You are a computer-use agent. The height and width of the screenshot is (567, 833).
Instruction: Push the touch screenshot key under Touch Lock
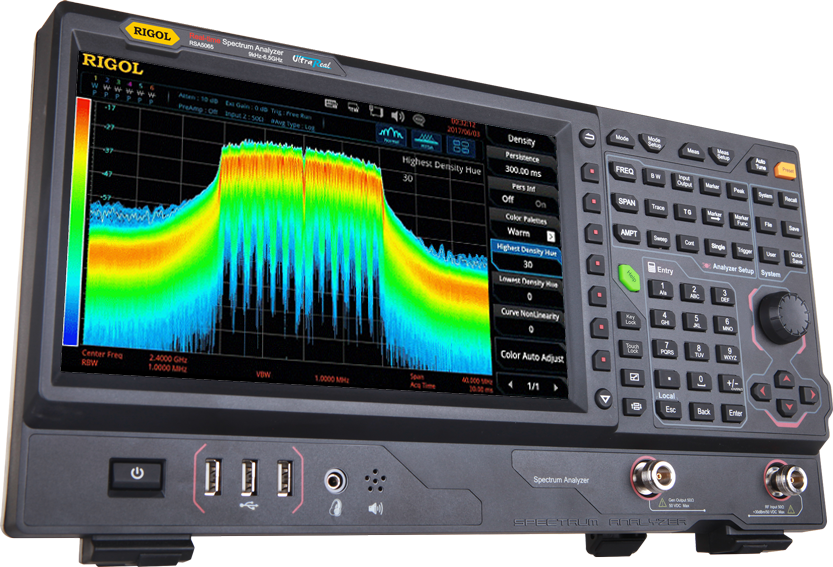click(x=633, y=377)
